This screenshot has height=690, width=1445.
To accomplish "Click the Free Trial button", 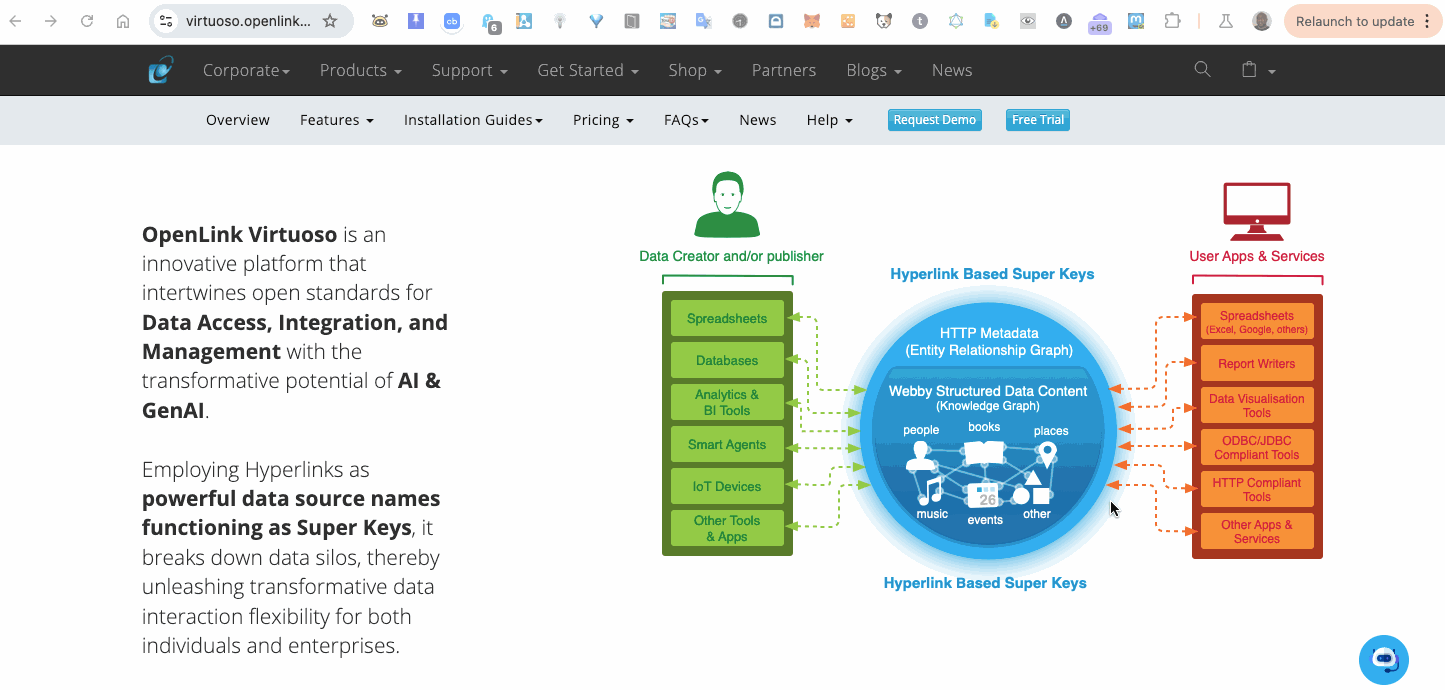I will click(1038, 120).
